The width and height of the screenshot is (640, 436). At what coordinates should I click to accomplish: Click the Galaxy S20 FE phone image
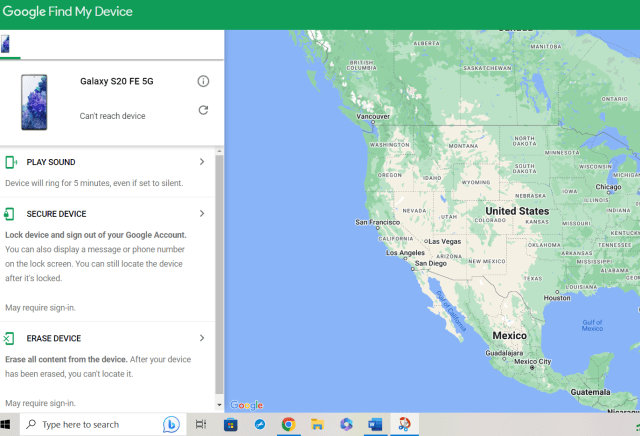(x=33, y=101)
